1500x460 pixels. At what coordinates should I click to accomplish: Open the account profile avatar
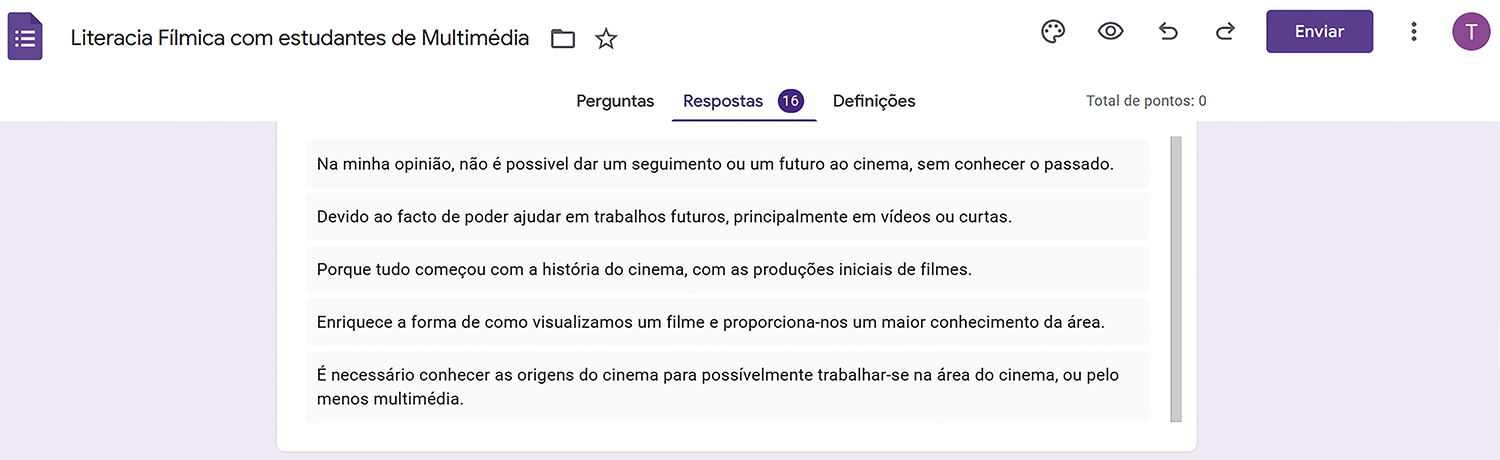1470,32
